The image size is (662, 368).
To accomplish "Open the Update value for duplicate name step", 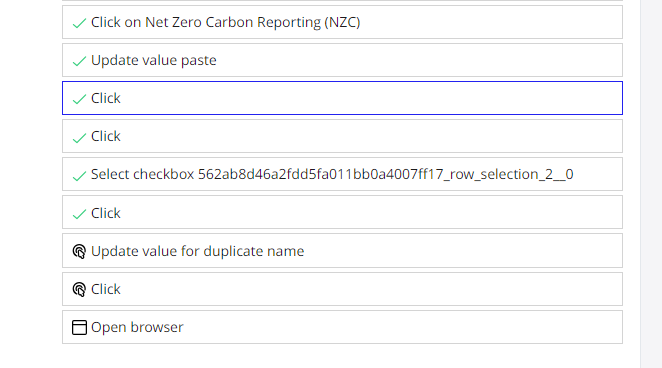I will tap(198, 251).
